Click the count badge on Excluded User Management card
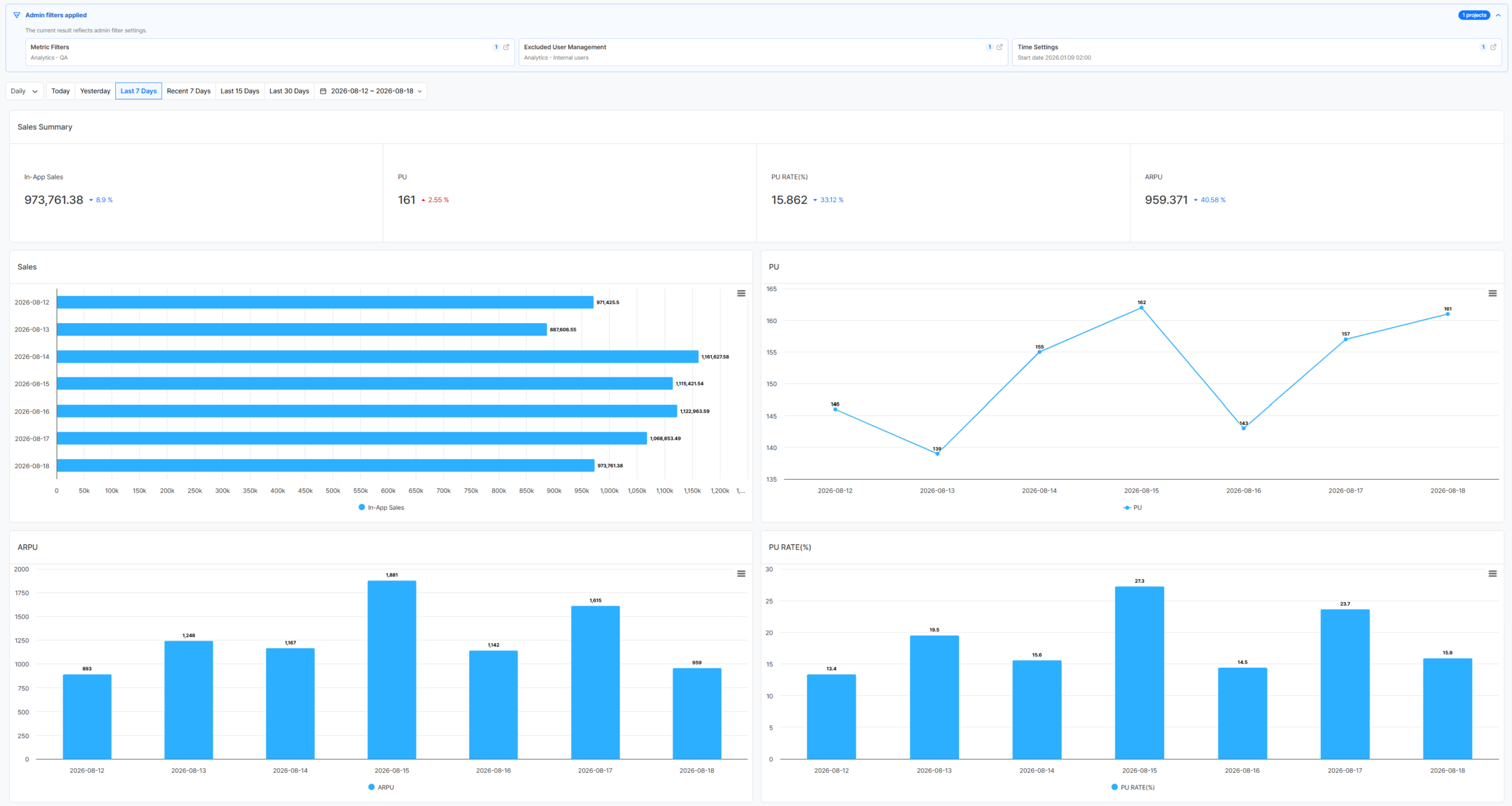This screenshot has width=1512, height=806. click(989, 47)
